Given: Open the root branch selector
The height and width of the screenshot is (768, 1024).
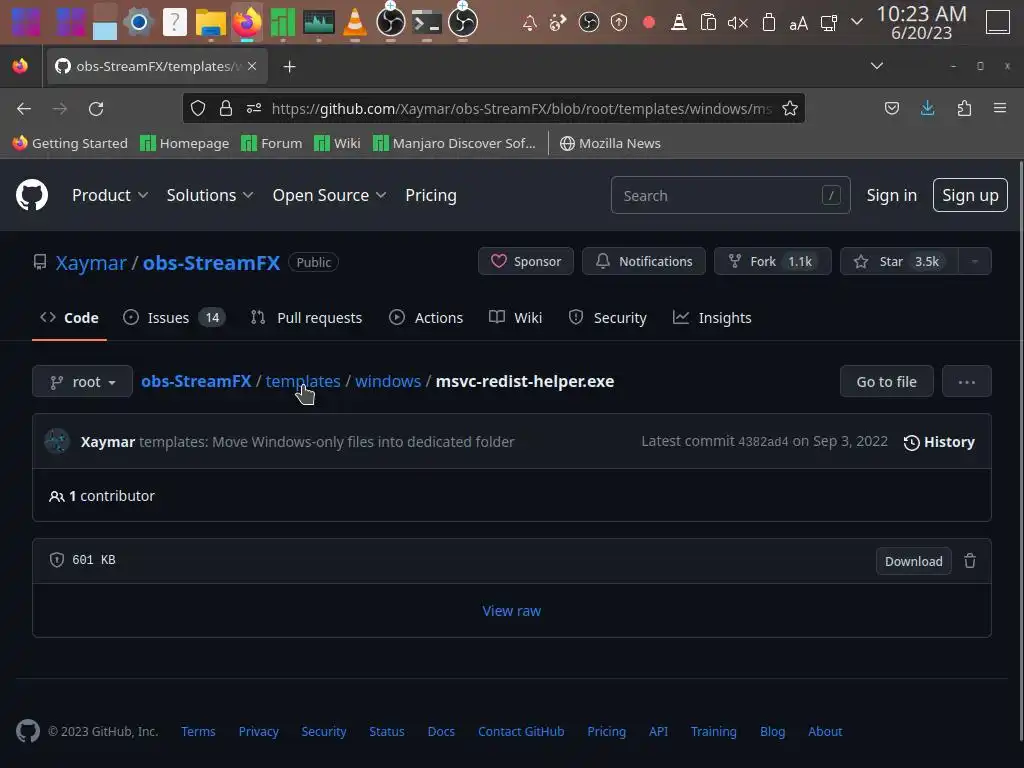Looking at the screenshot, I should (82, 381).
